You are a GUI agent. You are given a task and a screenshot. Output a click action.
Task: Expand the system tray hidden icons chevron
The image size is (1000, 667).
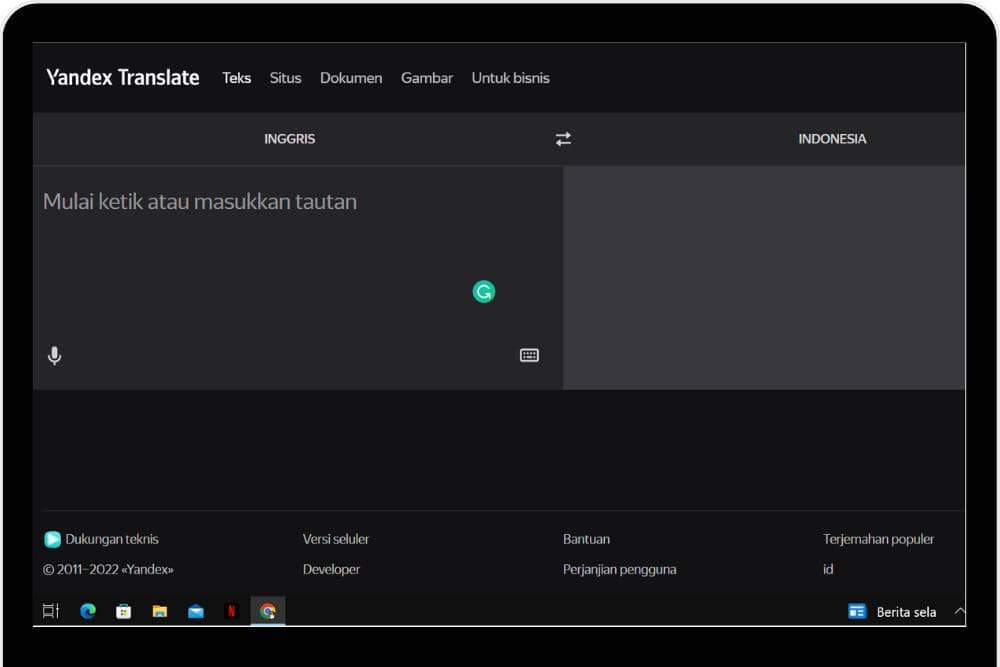[x=960, y=611]
